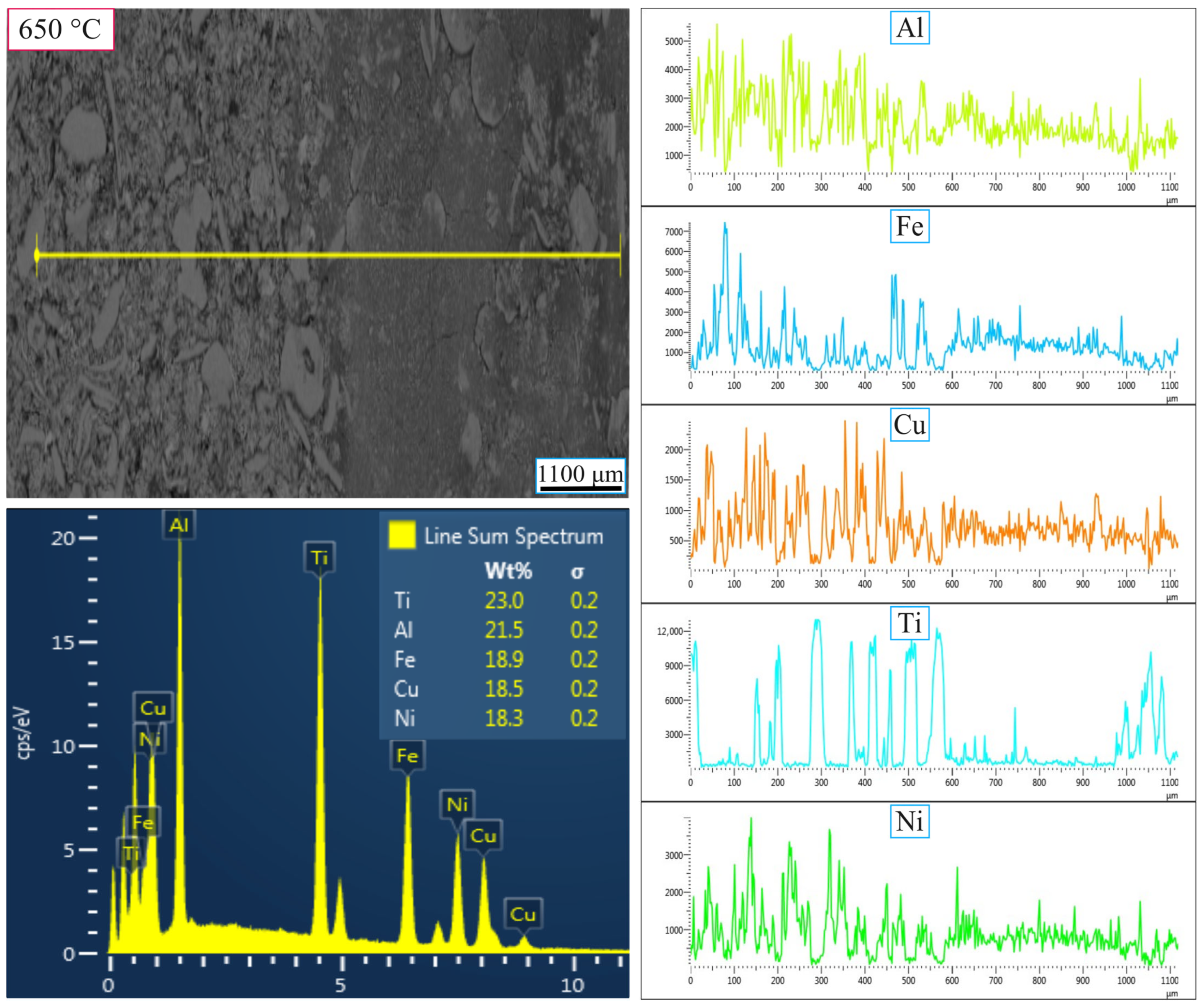Select the Al peak label in spectrum
The width and height of the screenshot is (1202, 1008).
pos(179,525)
